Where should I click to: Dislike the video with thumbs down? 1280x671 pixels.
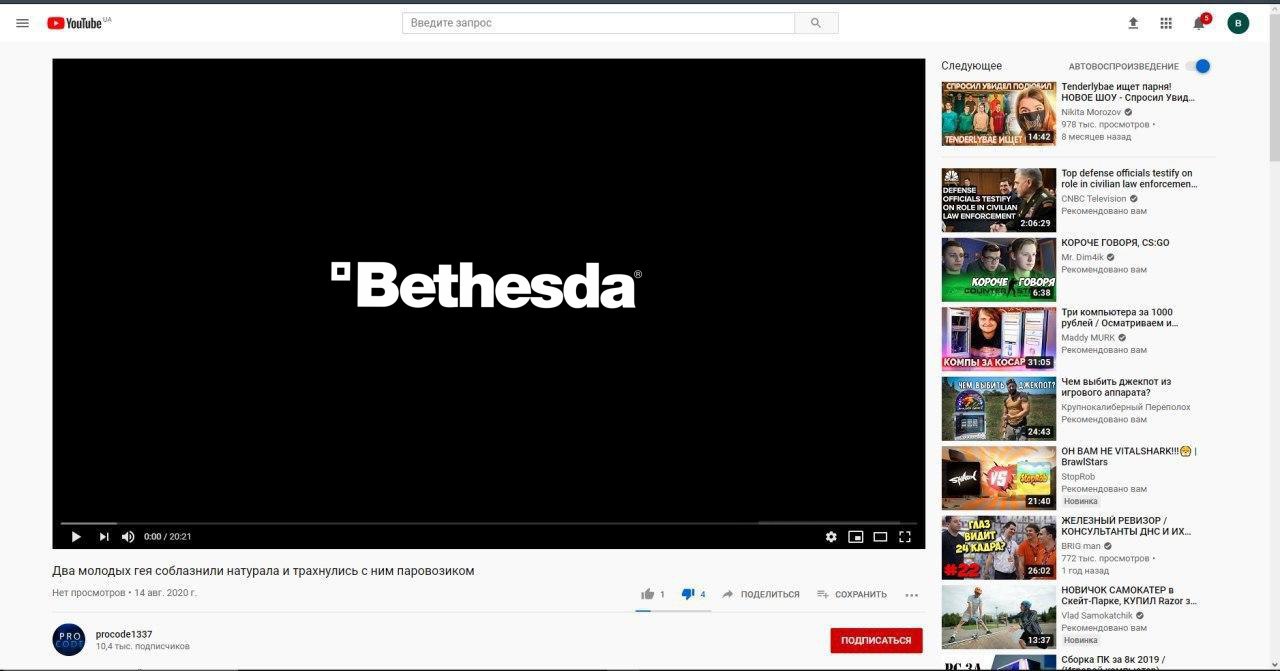(688, 594)
